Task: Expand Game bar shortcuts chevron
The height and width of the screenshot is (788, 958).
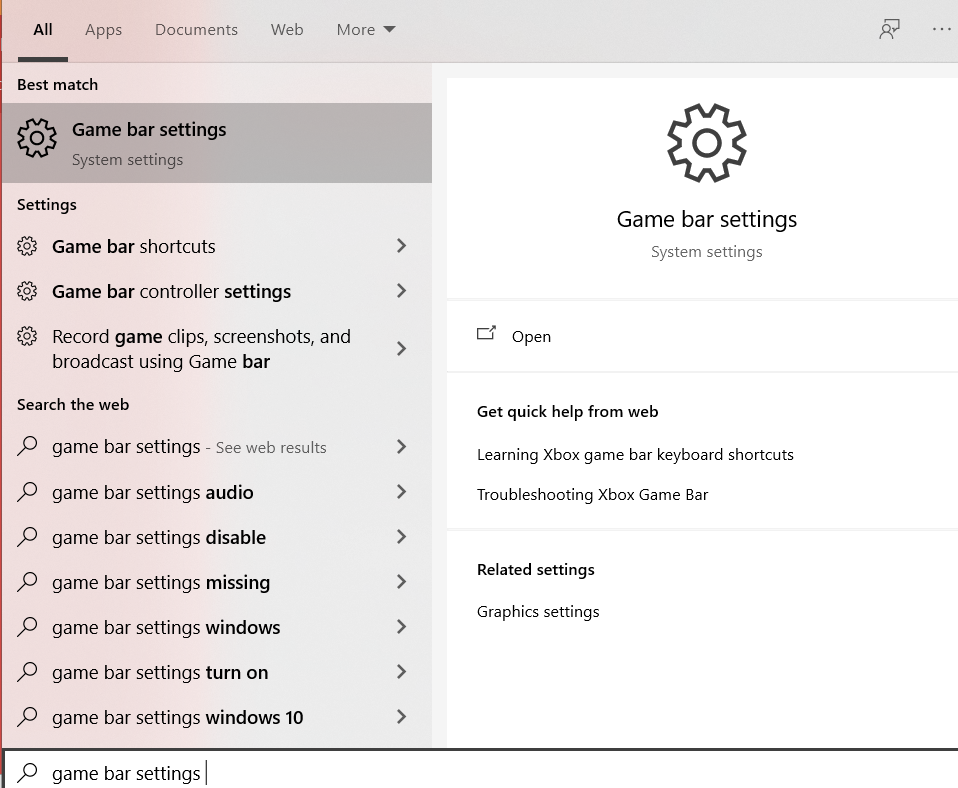Action: click(401, 246)
